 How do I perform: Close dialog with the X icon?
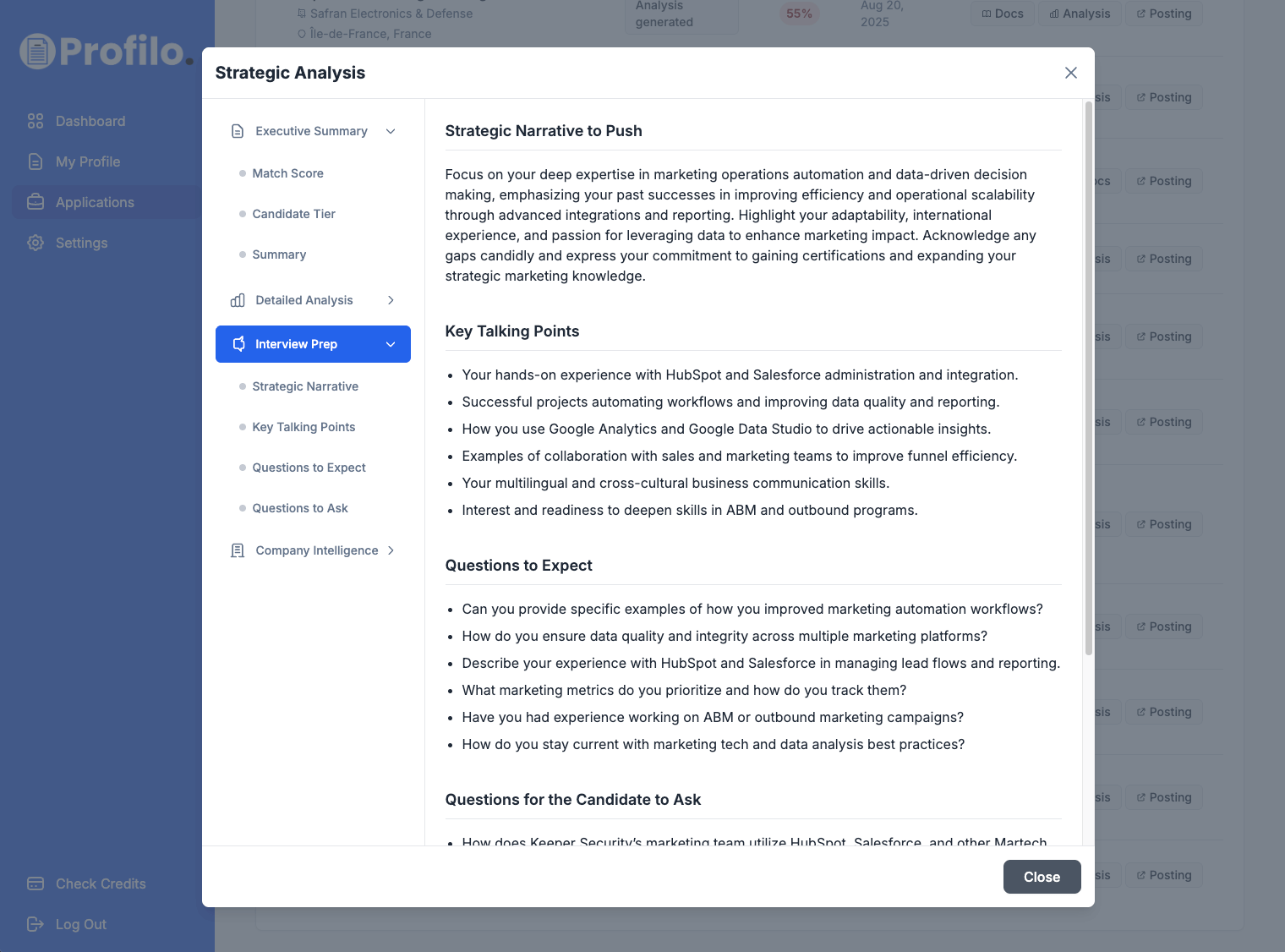(1071, 73)
